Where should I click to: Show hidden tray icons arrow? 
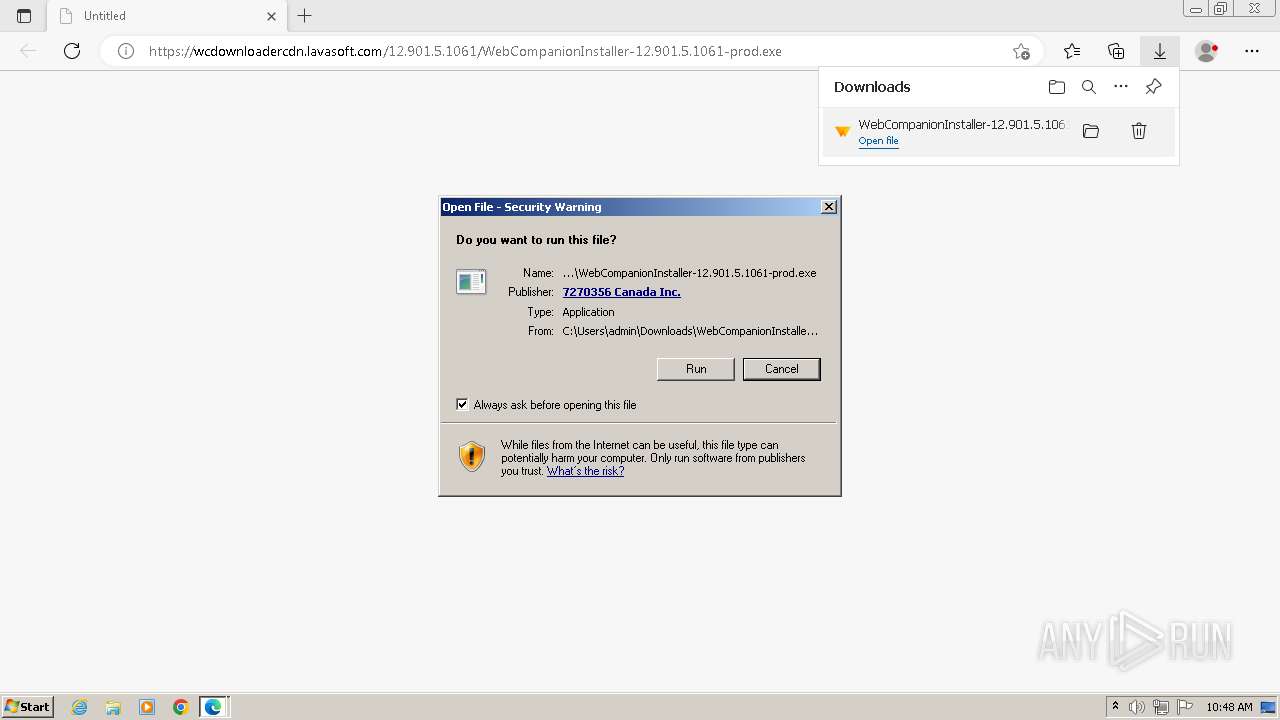1115,707
